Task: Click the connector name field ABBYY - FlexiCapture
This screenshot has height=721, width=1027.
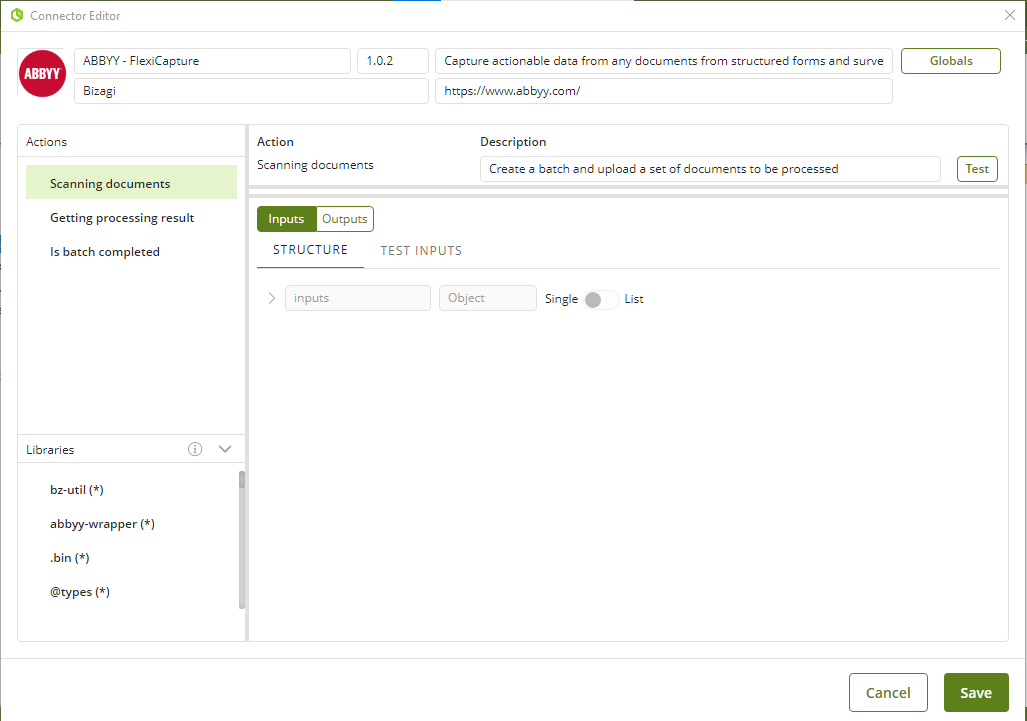Action: 212,61
